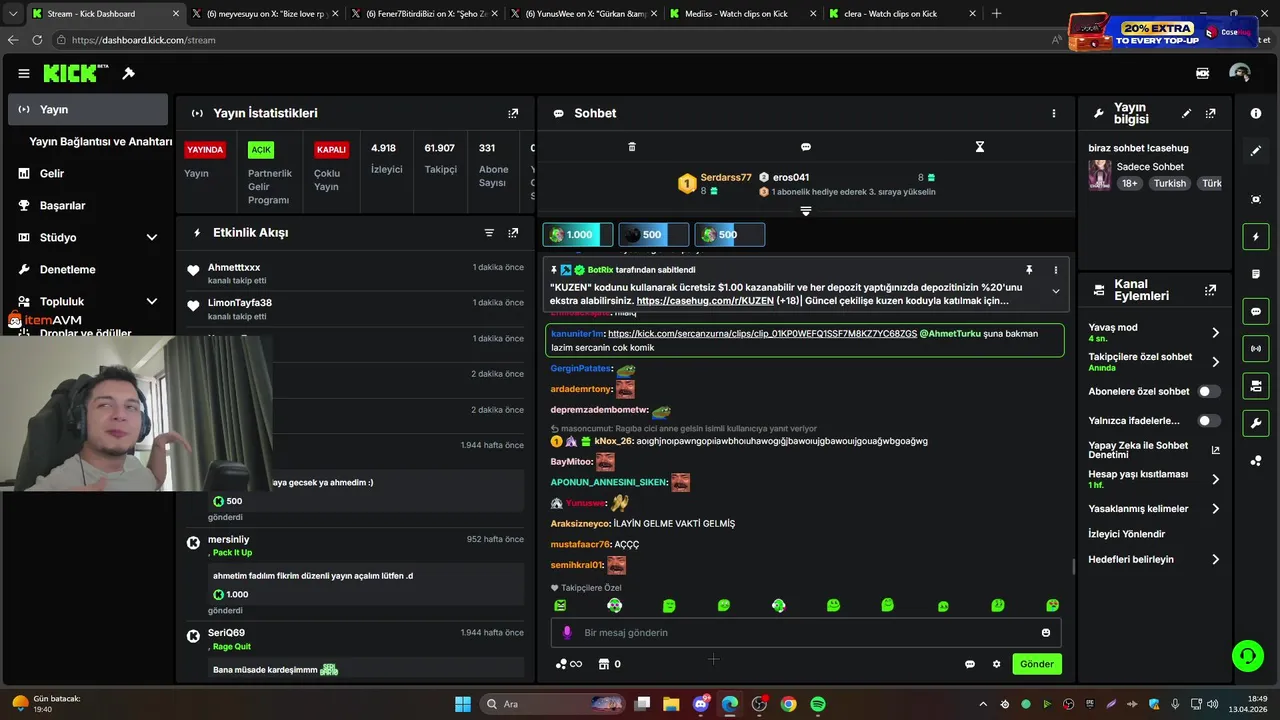Viewport: 1280px width, 720px height.
Task: Click the Gönder send button
Action: [x=1037, y=664]
